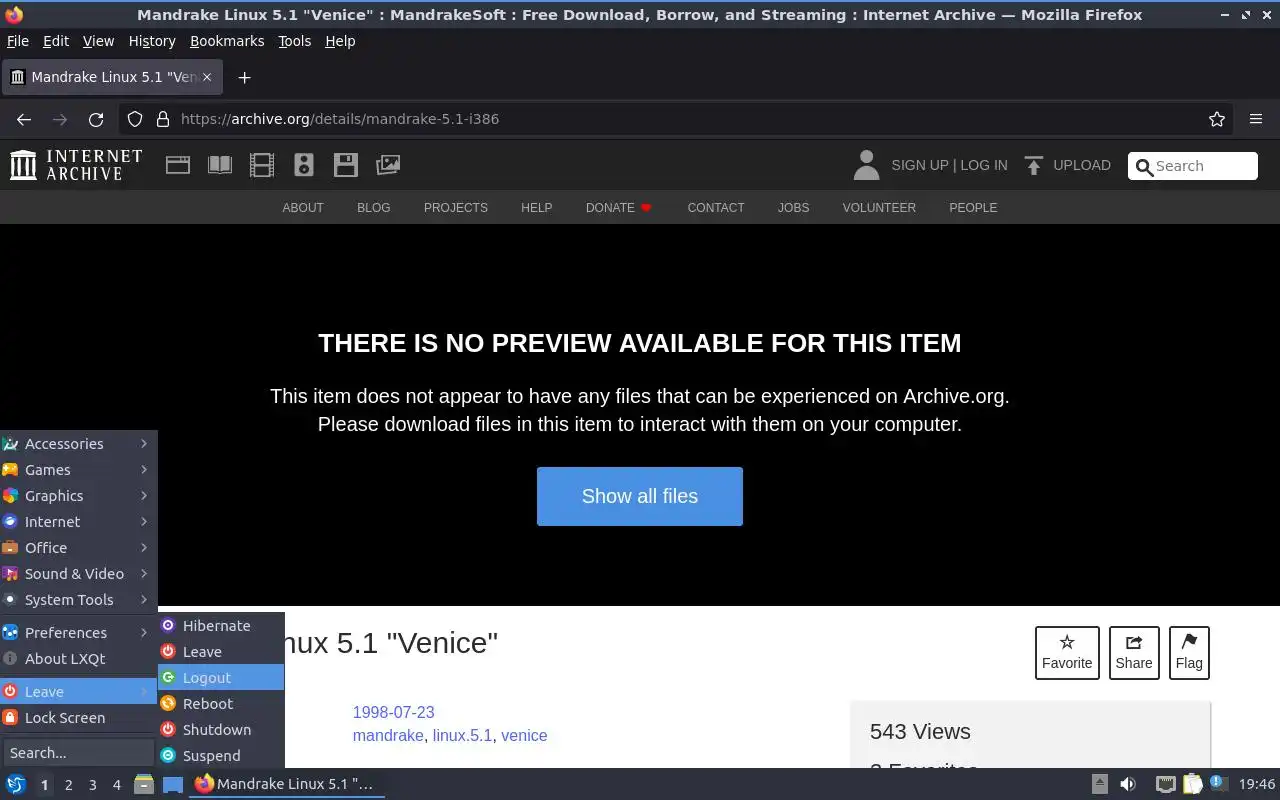Screen dimensions: 1280x800
Task: Click the venice topic link
Action: point(524,736)
